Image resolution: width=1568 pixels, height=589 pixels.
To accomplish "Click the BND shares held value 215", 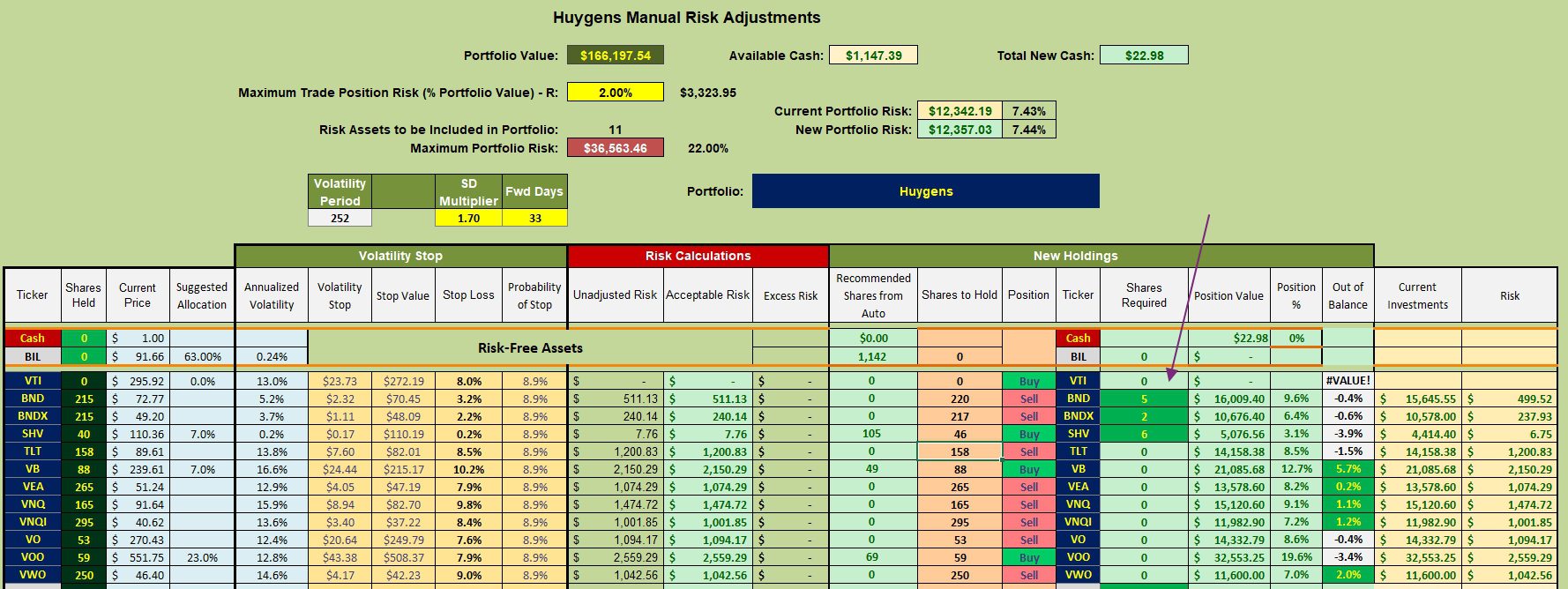I will point(84,399).
